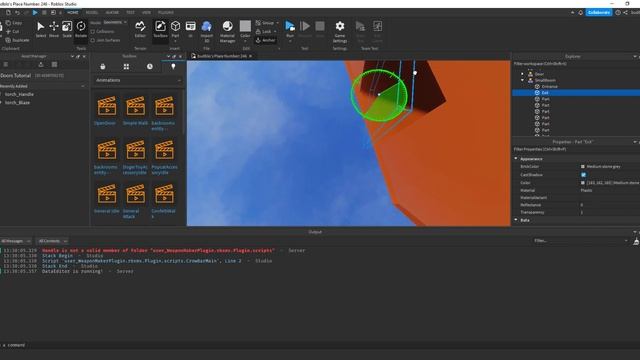Click the Asset Manager upload icon

click(x=41, y=64)
